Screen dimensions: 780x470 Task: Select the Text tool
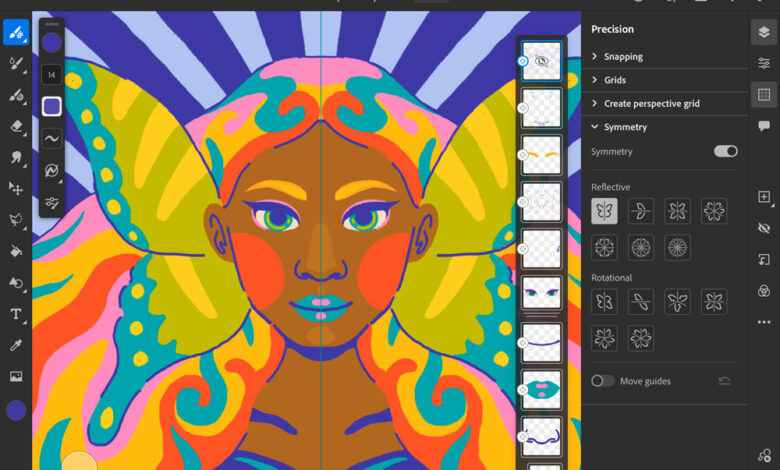tap(16, 314)
